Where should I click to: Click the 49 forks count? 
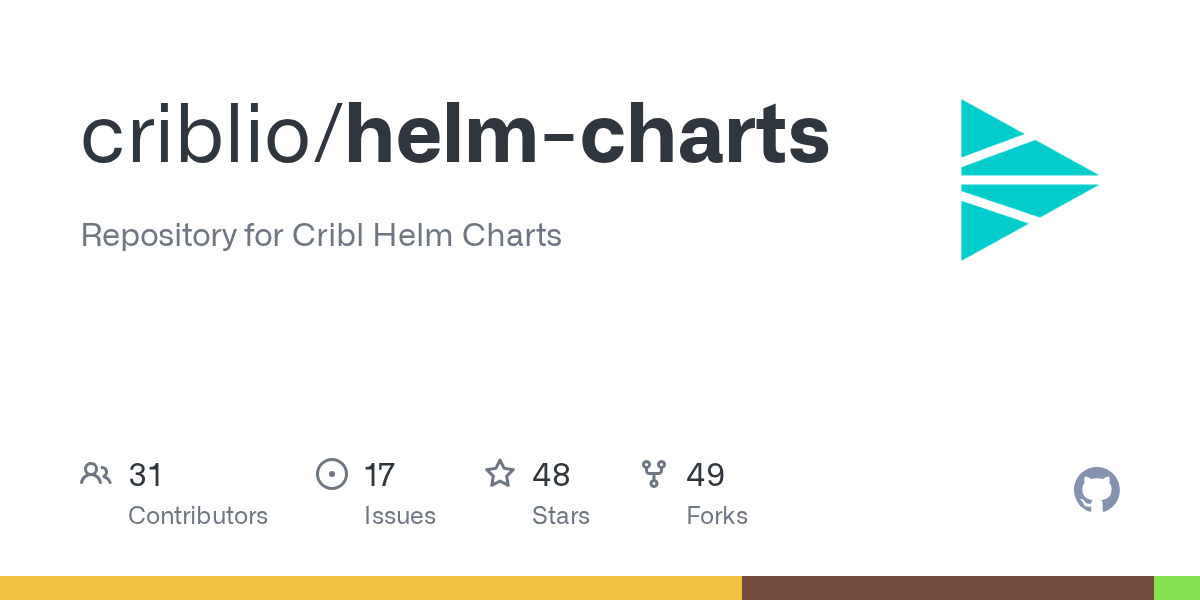pos(705,475)
